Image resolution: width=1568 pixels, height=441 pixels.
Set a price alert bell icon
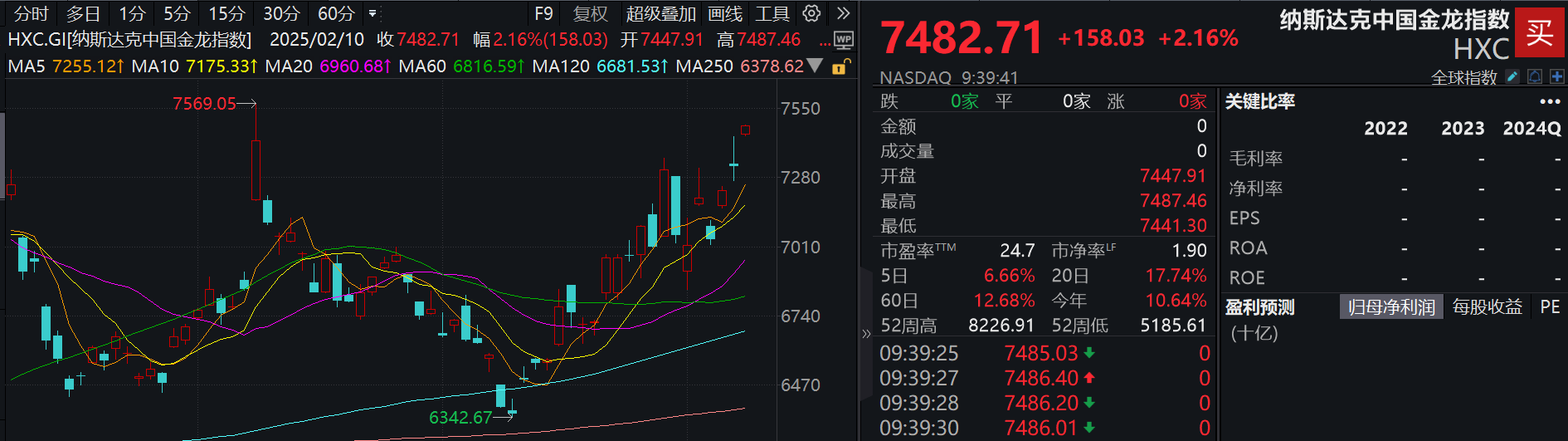pos(1535,76)
